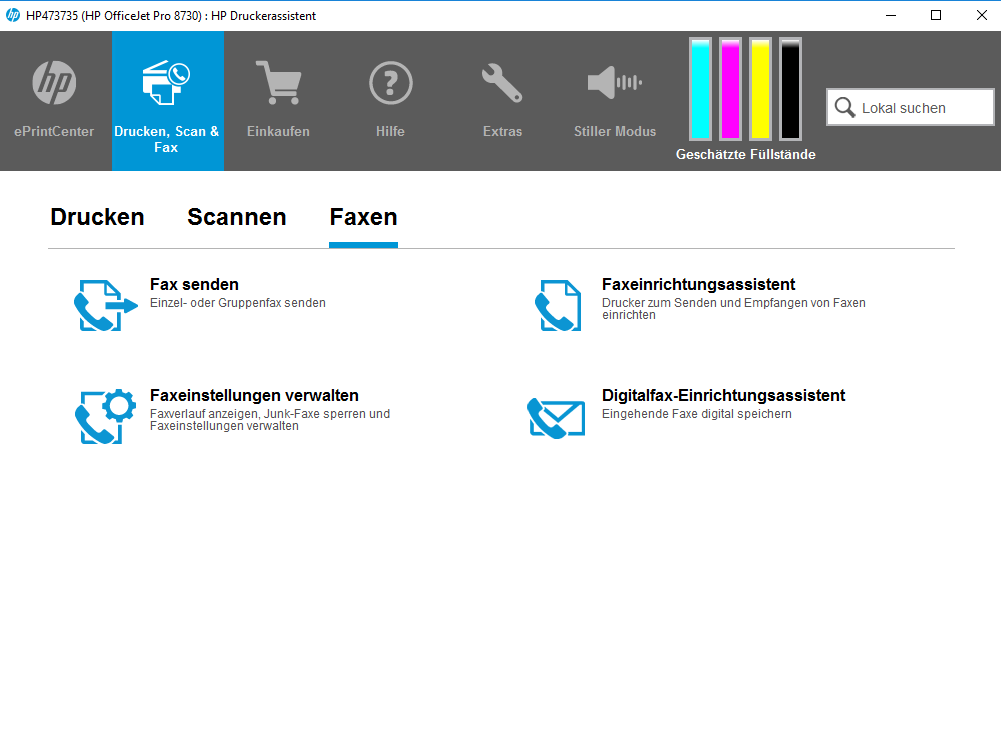Open the Extras wrench icon
Screen dimensions: 1001x739
pyautogui.click(x=502, y=83)
